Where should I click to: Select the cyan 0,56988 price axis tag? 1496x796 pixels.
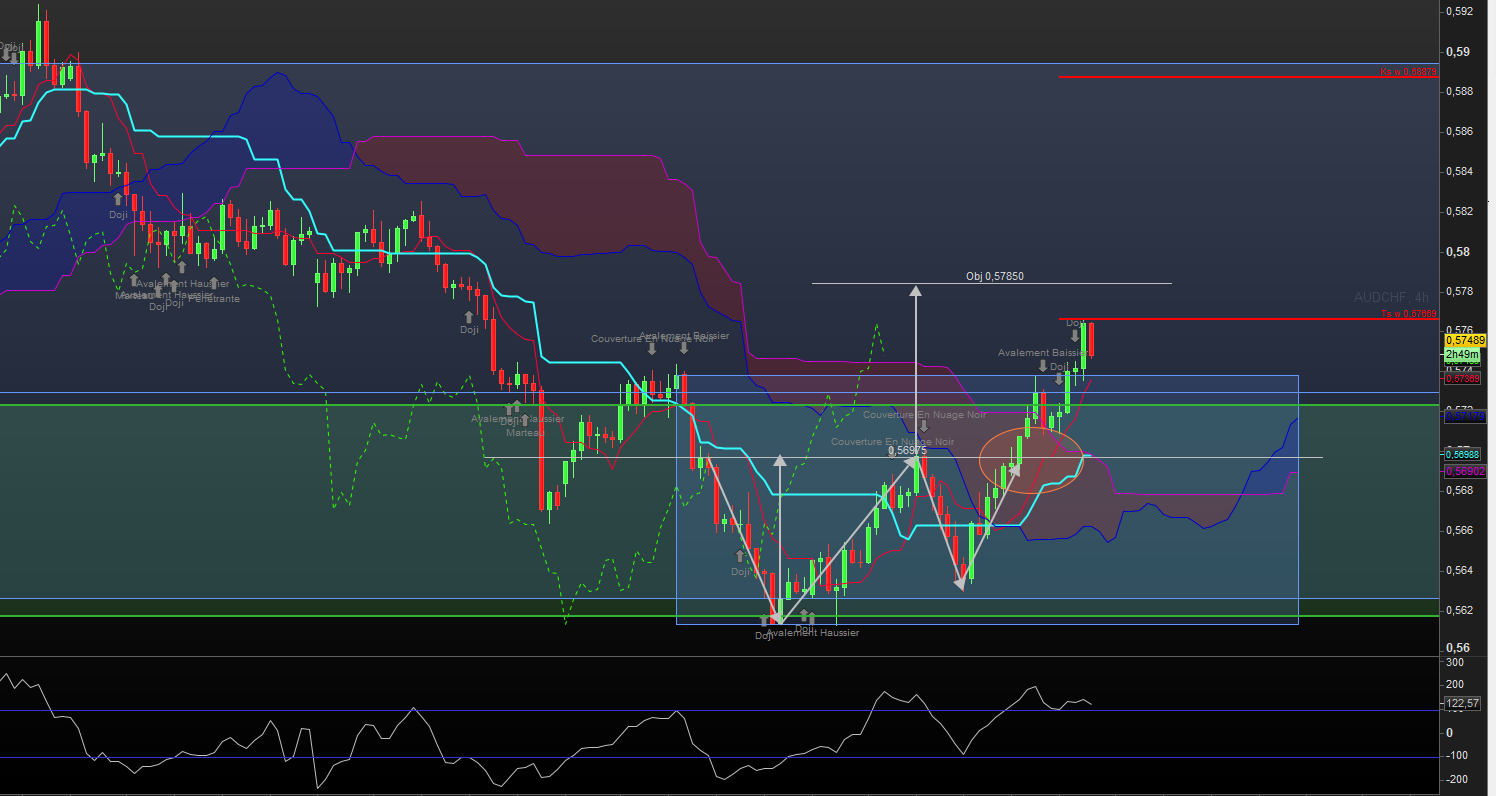1462,454
